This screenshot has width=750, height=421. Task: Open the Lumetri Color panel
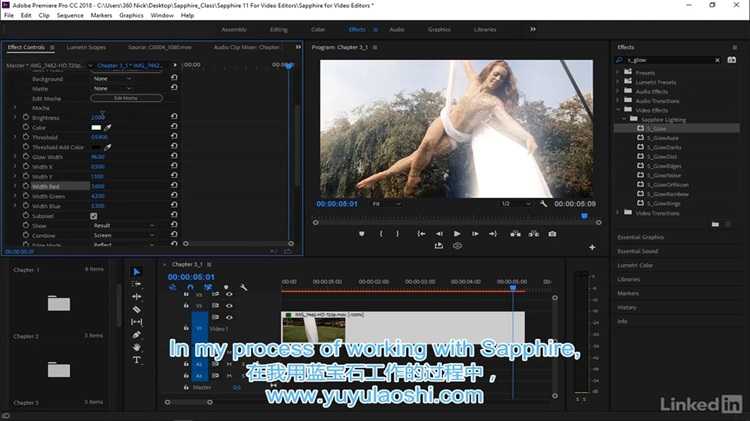[635, 265]
